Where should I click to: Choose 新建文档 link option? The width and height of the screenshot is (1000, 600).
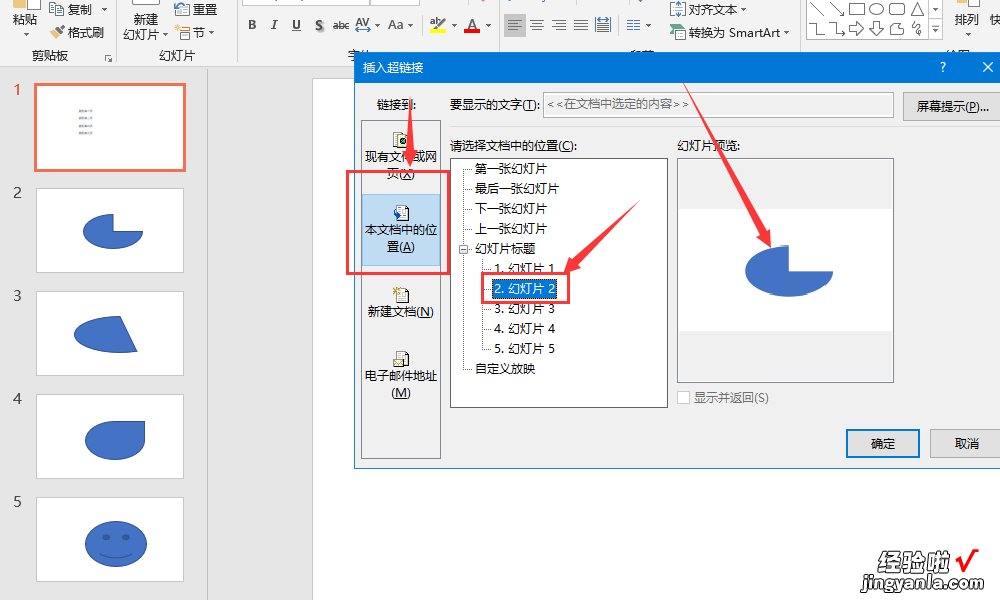[401, 302]
